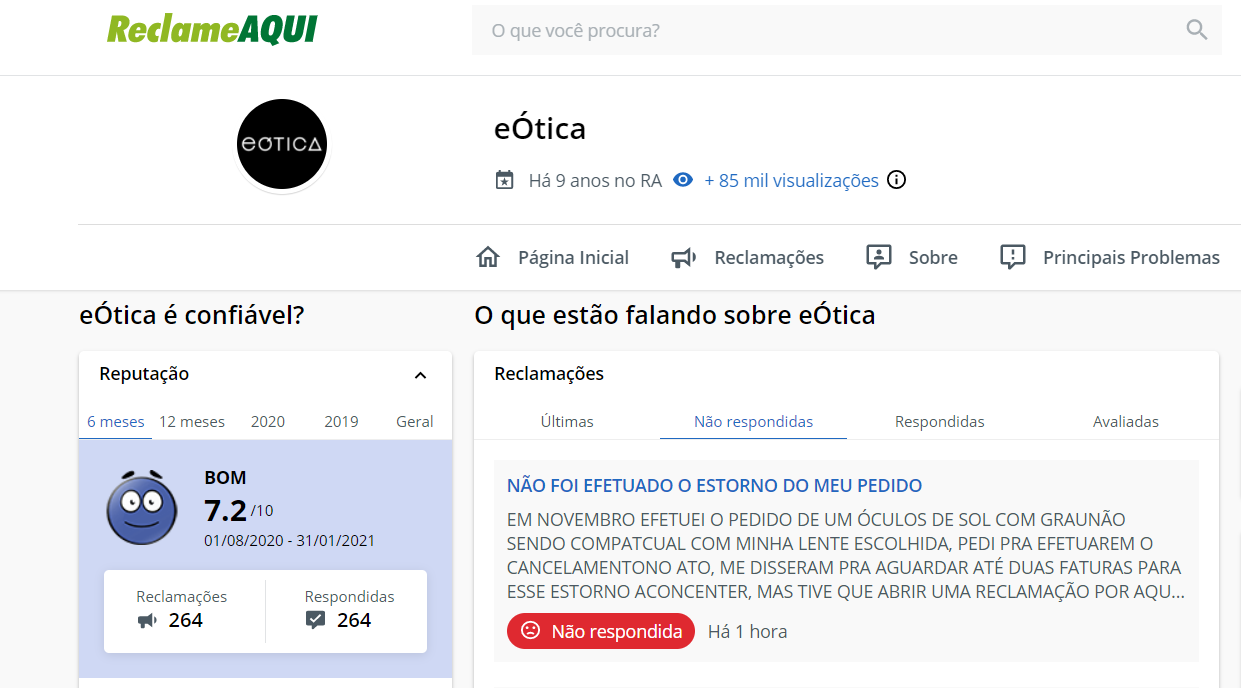
Task: Click the search magnifier icon
Action: [x=1197, y=30]
